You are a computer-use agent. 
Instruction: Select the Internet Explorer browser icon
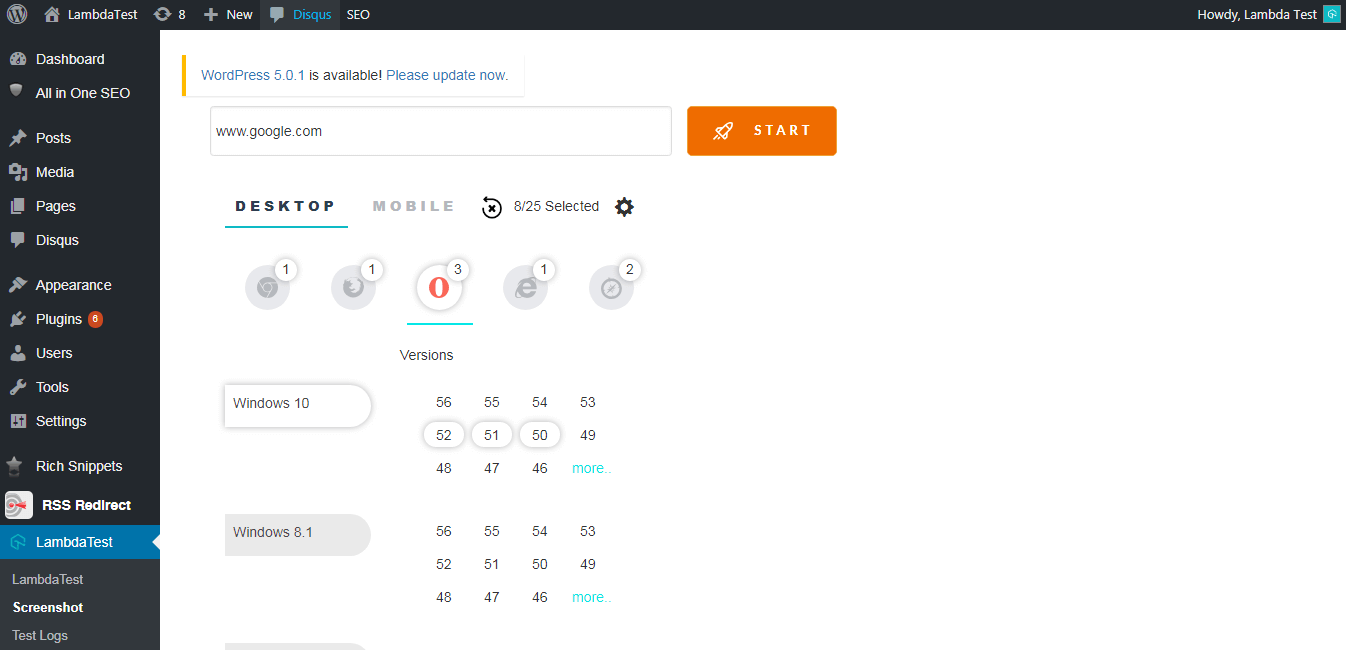click(525, 287)
